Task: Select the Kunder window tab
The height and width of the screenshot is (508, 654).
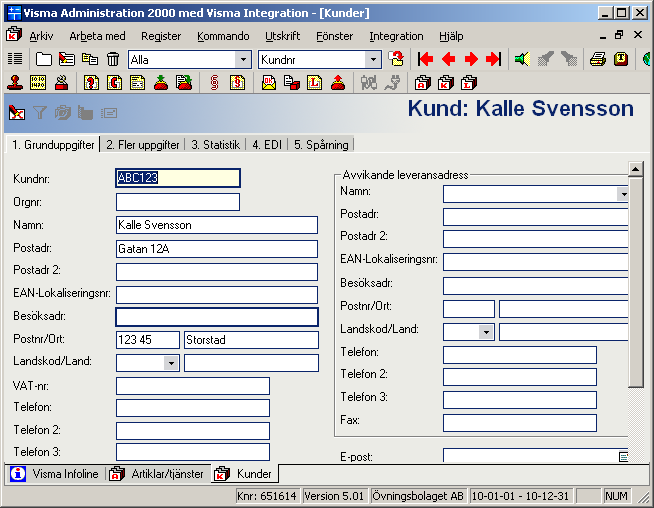Action: pos(244,474)
